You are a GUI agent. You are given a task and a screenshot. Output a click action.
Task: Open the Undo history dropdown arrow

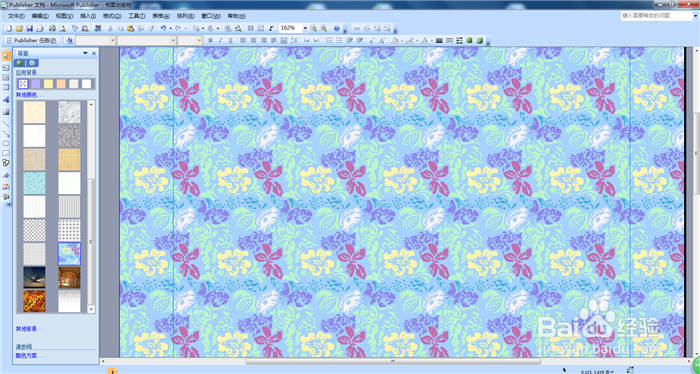pyautogui.click(x=171, y=29)
